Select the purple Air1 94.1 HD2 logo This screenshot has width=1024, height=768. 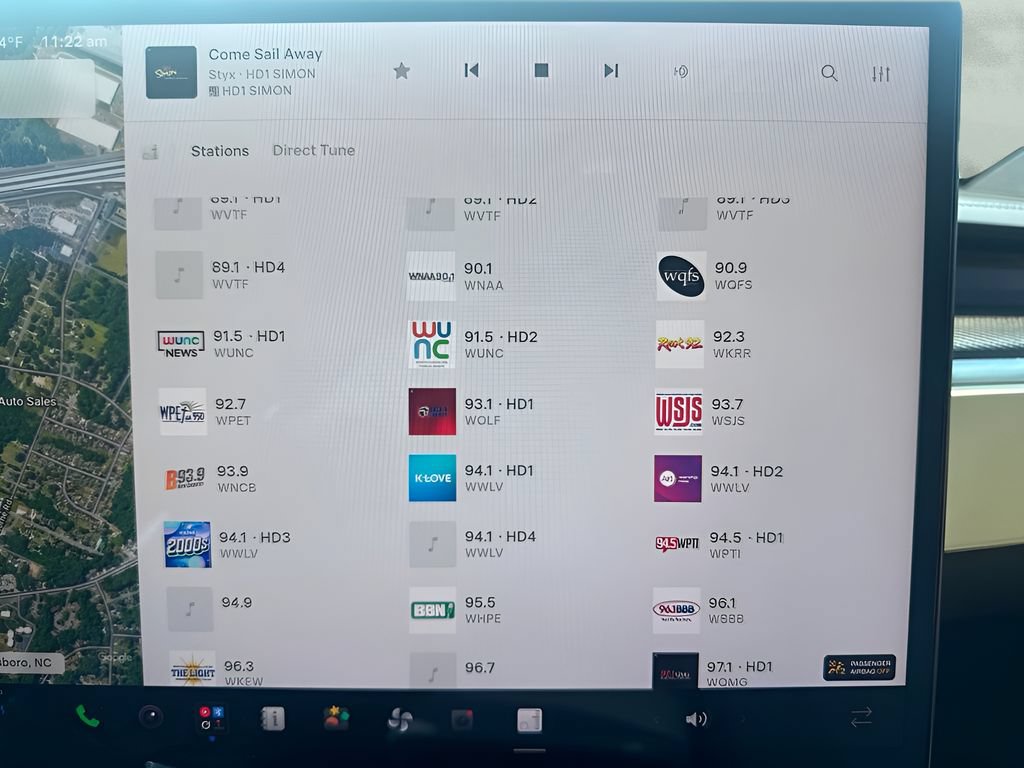click(x=678, y=479)
